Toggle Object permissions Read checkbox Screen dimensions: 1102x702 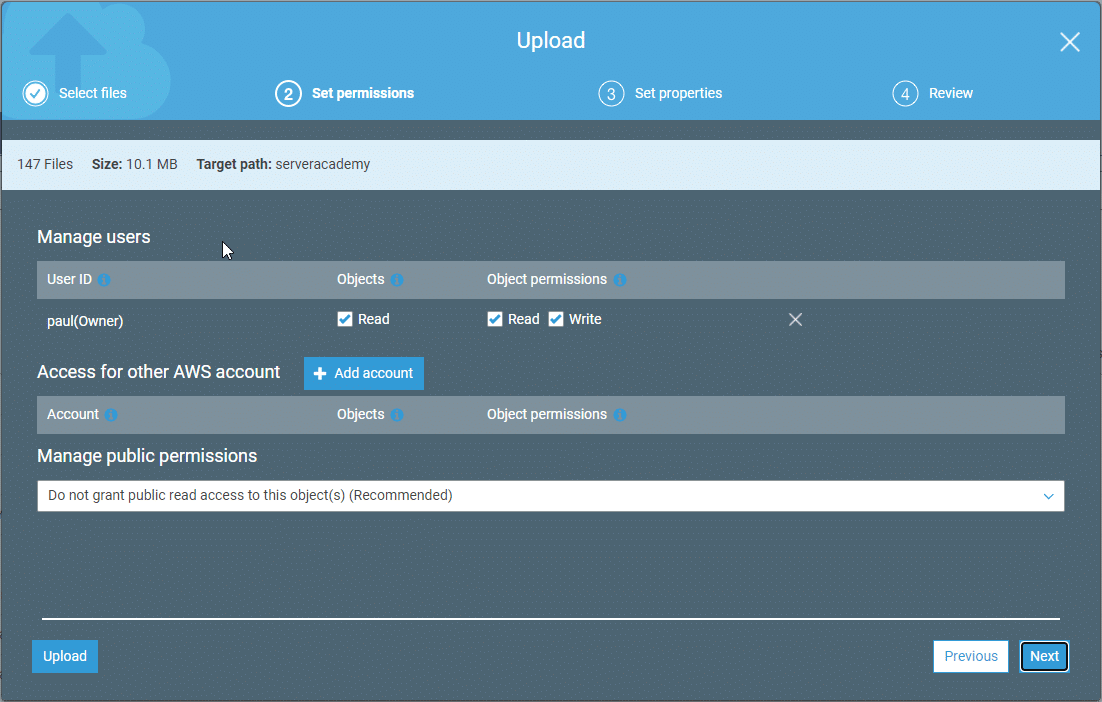click(495, 320)
